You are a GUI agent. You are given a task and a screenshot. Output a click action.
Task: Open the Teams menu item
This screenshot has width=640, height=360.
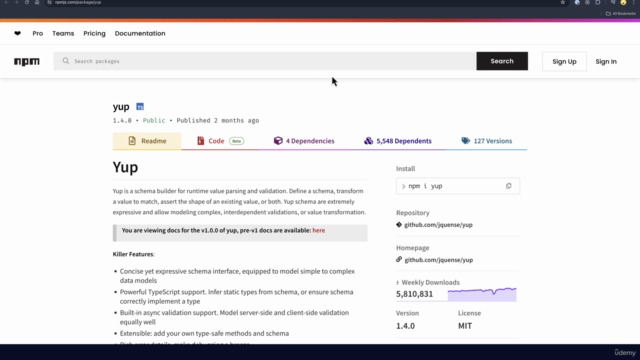[x=63, y=33]
